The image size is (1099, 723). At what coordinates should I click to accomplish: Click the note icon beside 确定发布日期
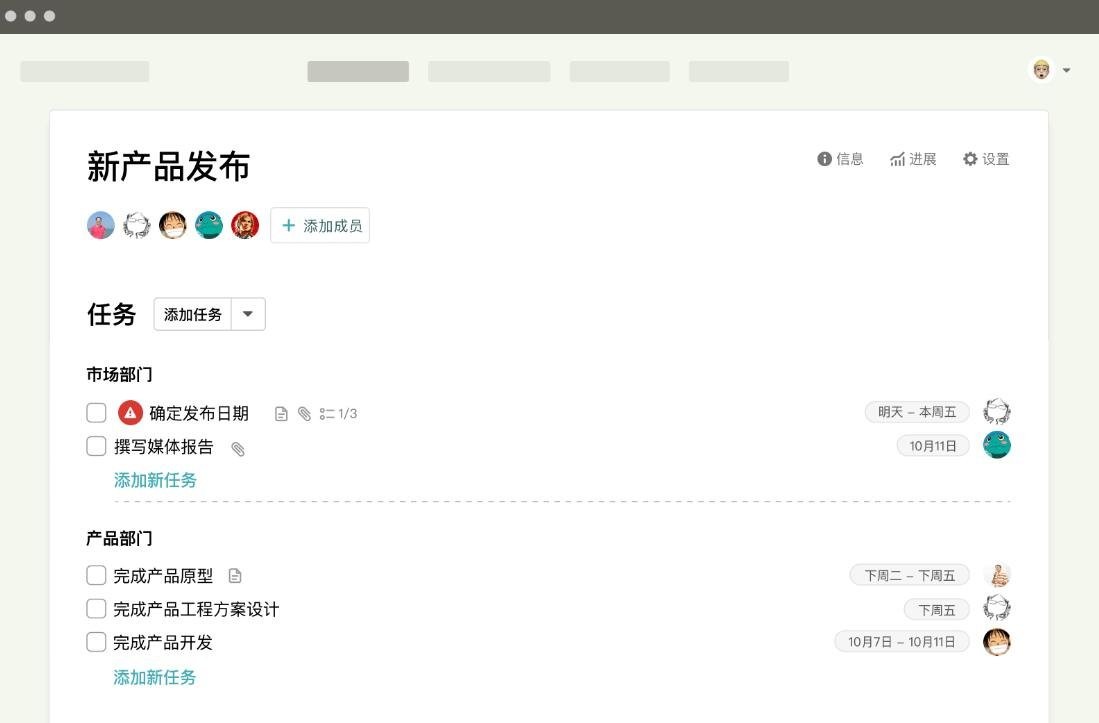282,414
